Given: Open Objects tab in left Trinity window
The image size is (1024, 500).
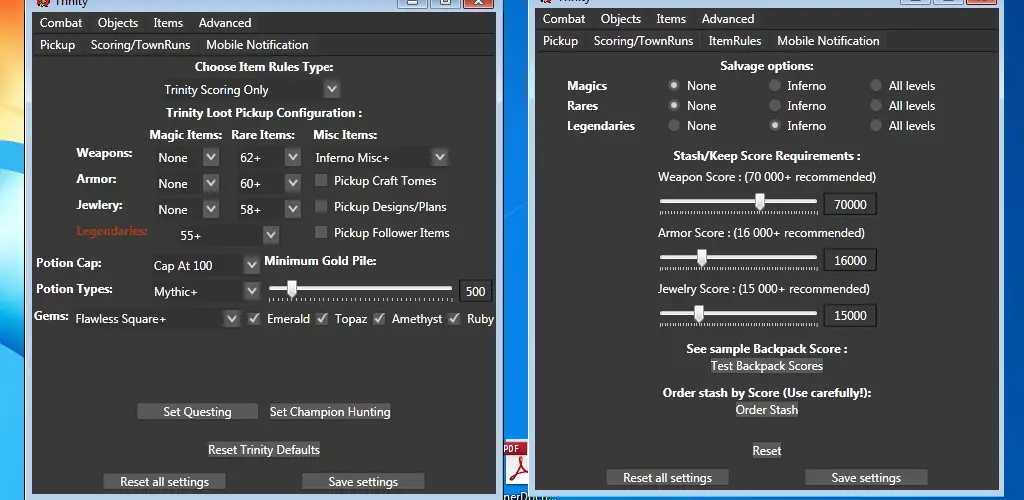Looking at the screenshot, I should coord(118,23).
